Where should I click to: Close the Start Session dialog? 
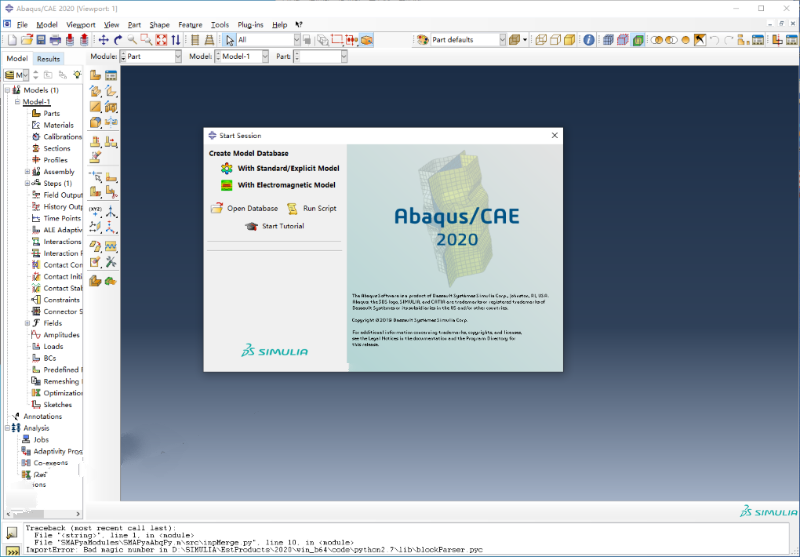point(555,136)
